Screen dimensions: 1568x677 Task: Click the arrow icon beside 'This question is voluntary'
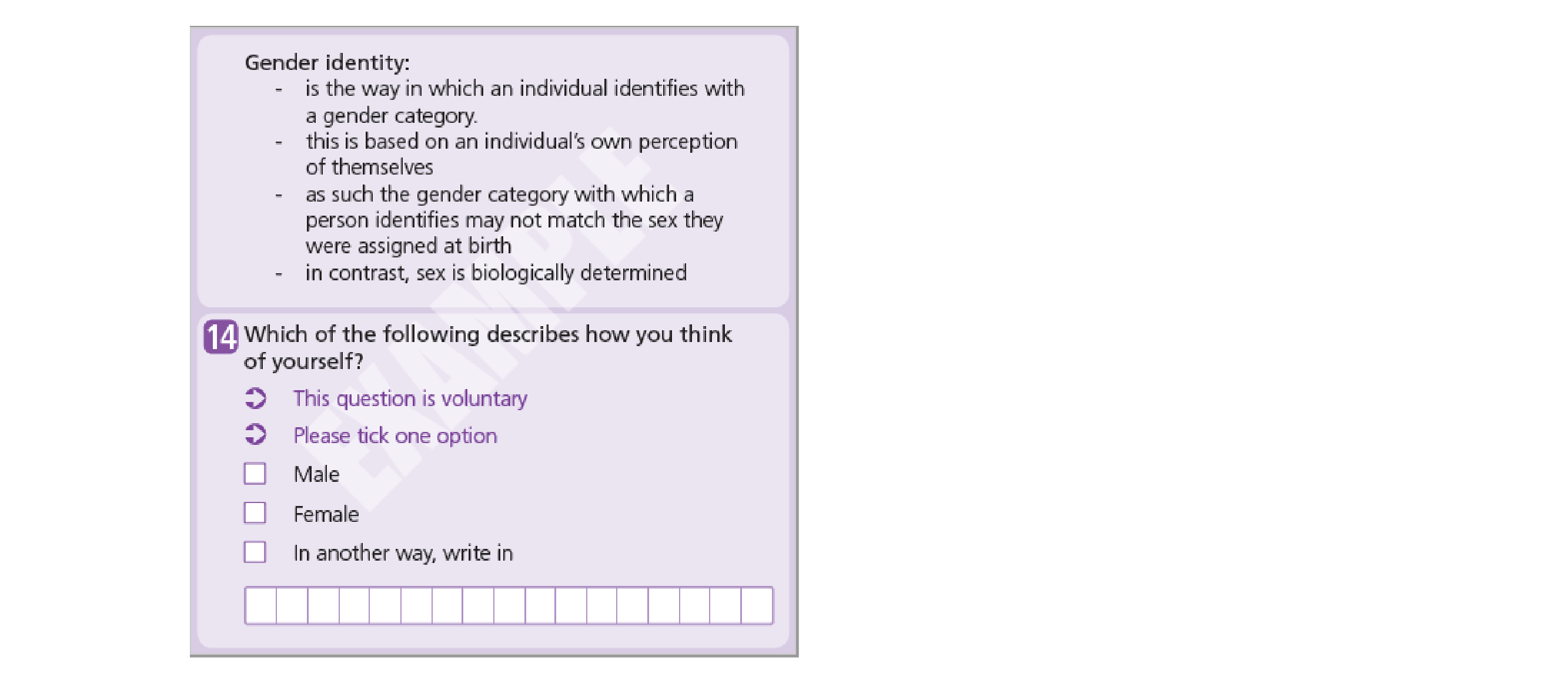pos(255,398)
